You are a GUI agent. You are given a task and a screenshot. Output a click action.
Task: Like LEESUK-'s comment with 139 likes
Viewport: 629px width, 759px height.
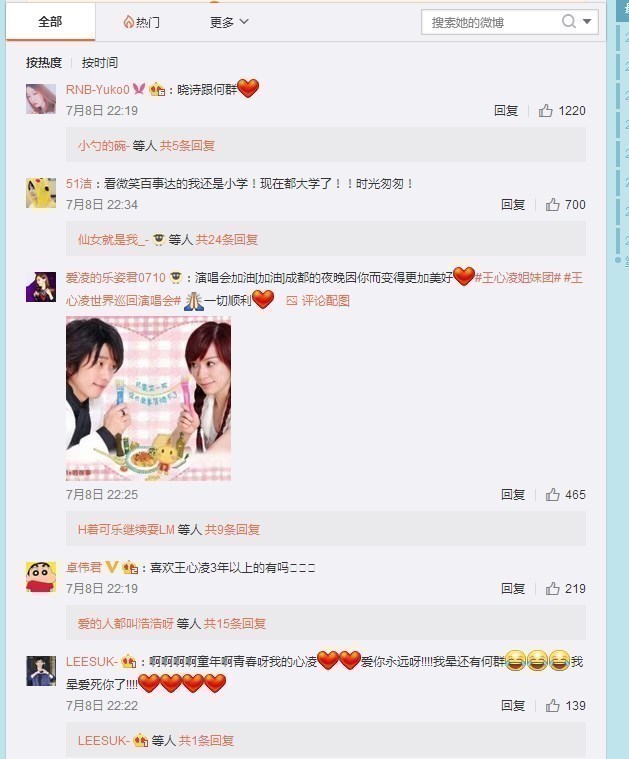[552, 706]
